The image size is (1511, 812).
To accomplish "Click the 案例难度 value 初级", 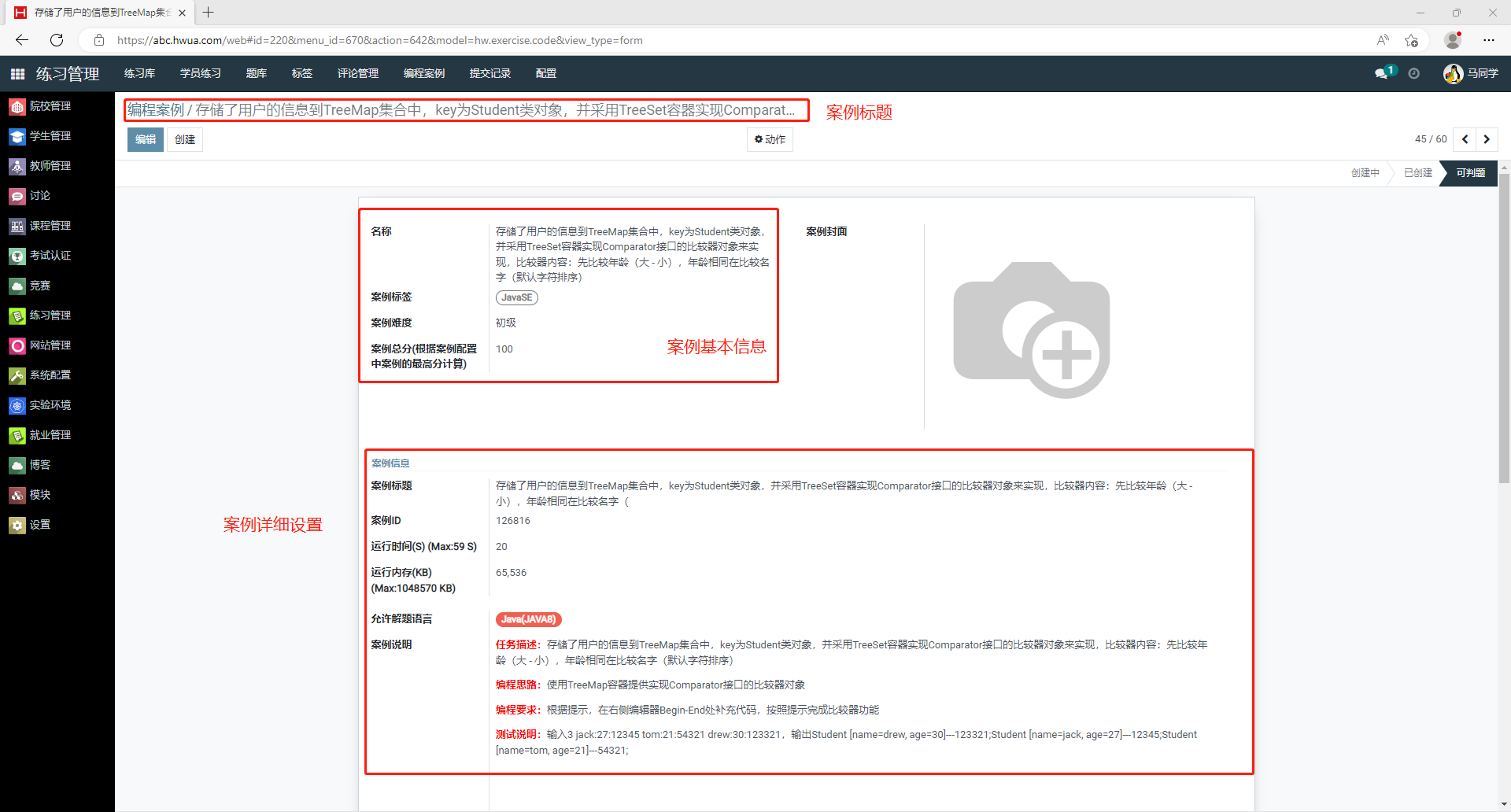I will 506,323.
